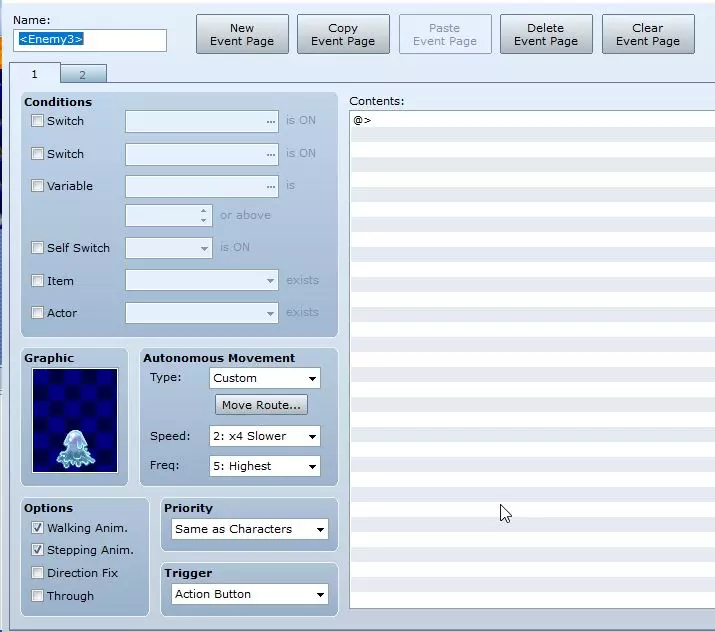Switch to event page tab 1
The width and height of the screenshot is (715, 632).
point(35,74)
